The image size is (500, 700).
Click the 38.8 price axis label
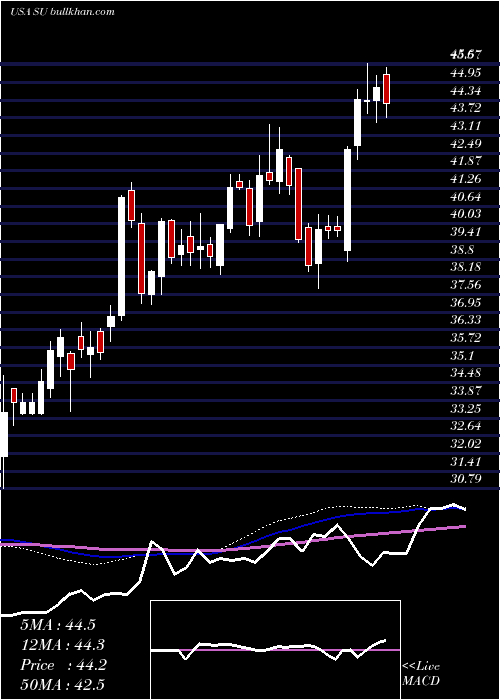(x=463, y=250)
